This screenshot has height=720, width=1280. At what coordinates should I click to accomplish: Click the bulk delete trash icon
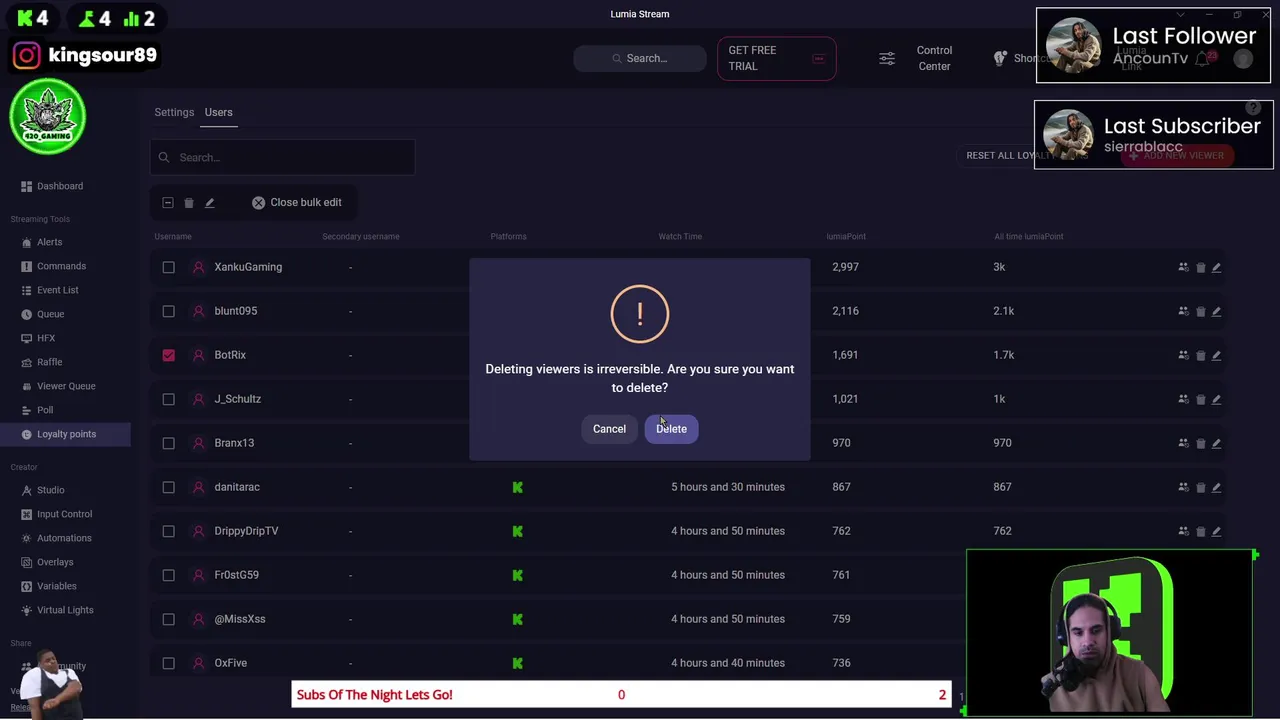(x=189, y=203)
